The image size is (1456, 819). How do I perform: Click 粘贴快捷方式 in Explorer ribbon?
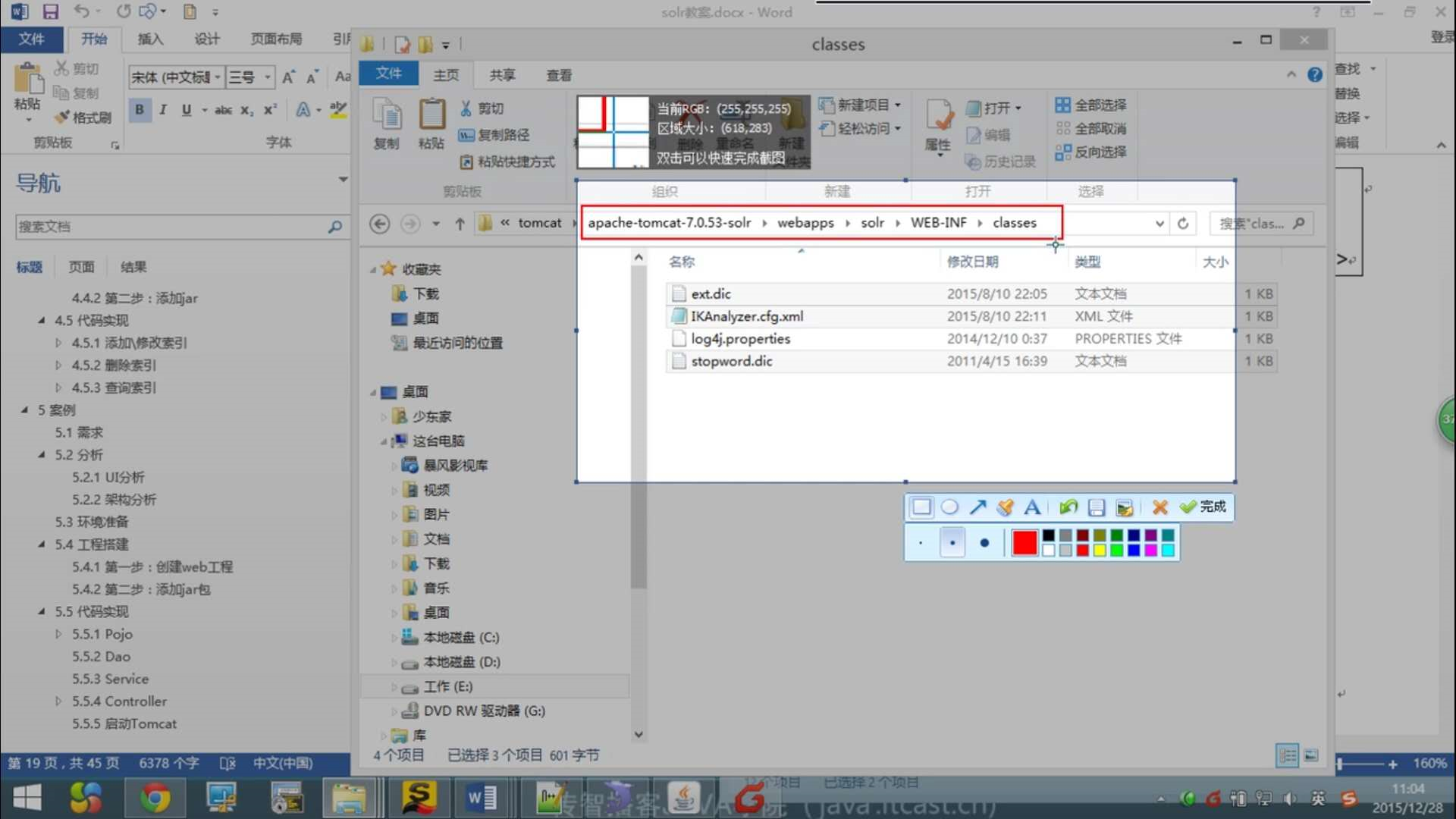(507, 162)
